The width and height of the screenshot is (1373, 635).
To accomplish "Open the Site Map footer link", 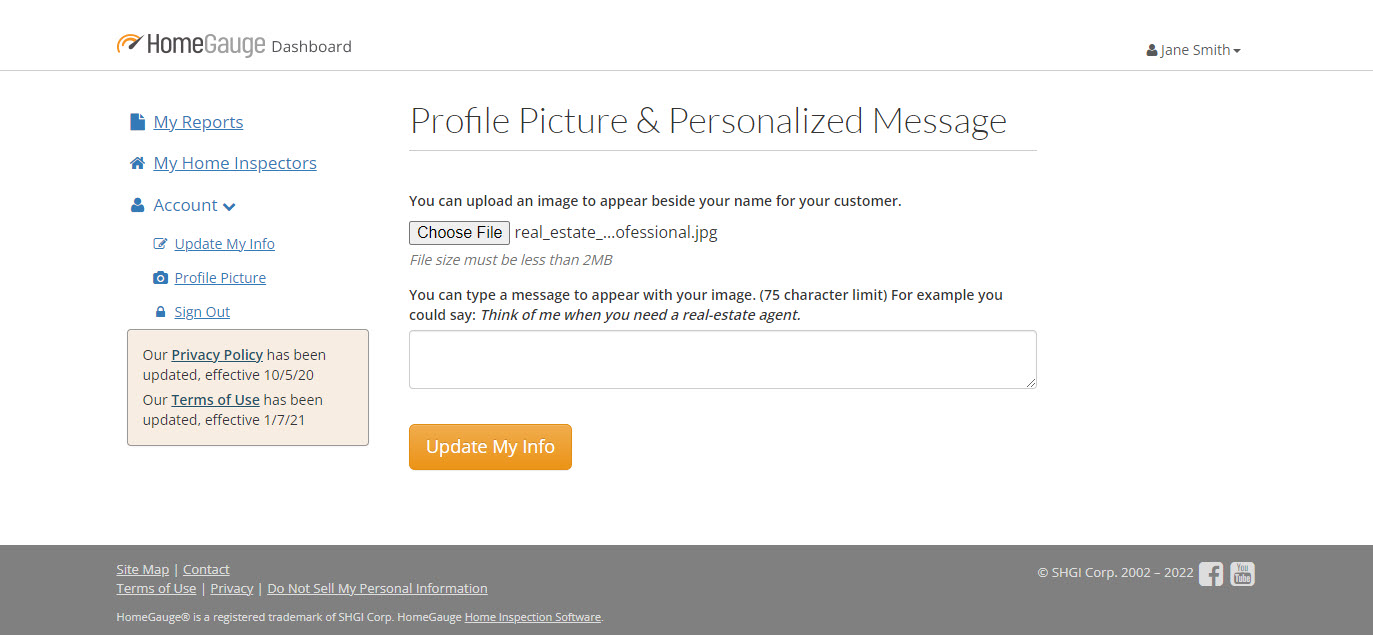I will [143, 570].
